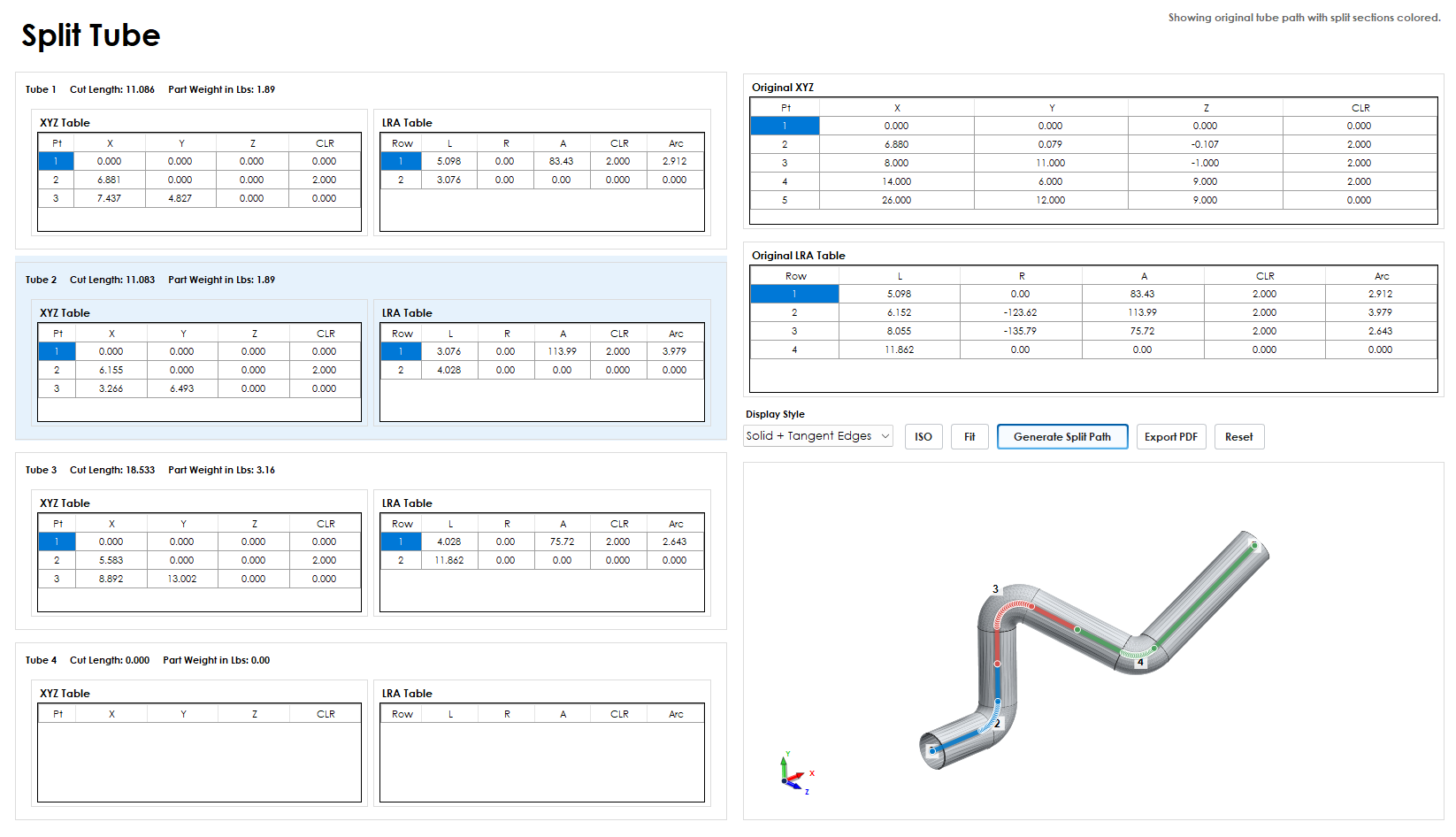The height and width of the screenshot is (837, 1456).
Task: Click the Tube 2 heading label
Action: [41, 280]
